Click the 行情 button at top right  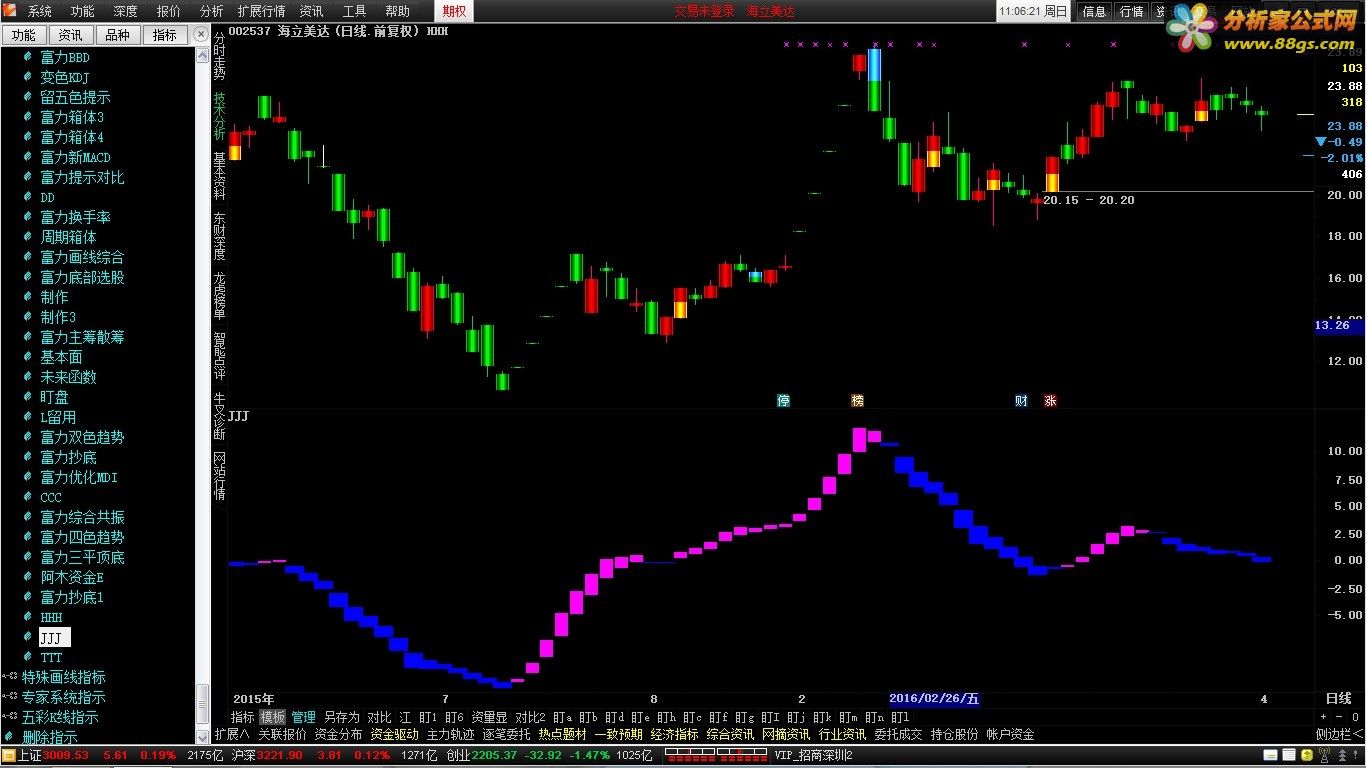pyautogui.click(x=1131, y=11)
